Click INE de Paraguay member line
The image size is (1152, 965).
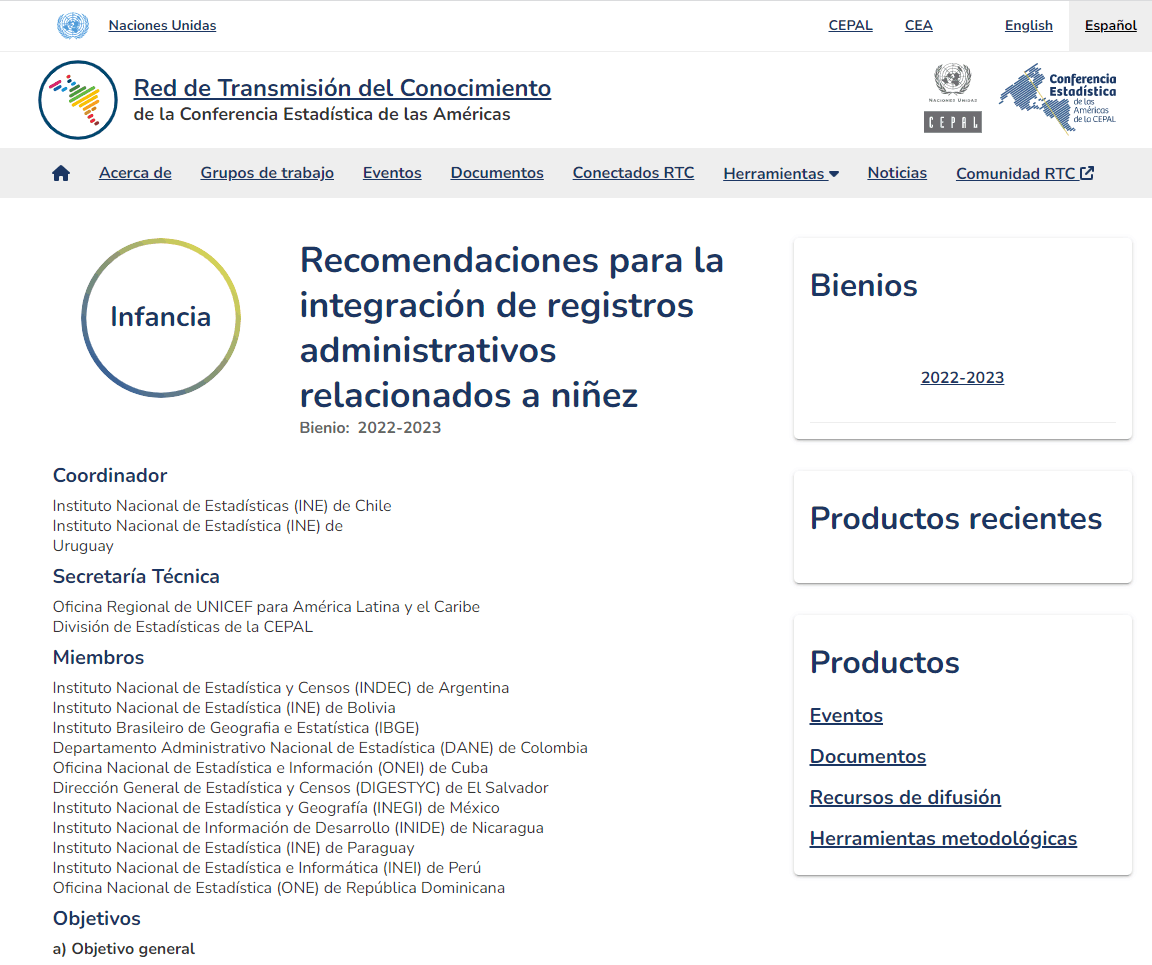click(234, 848)
